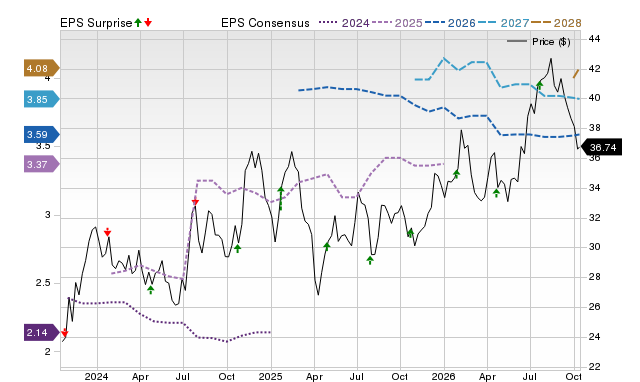The image size is (640, 382).
Task: Click the black 36.74 current price tag
Action: [x=601, y=147]
